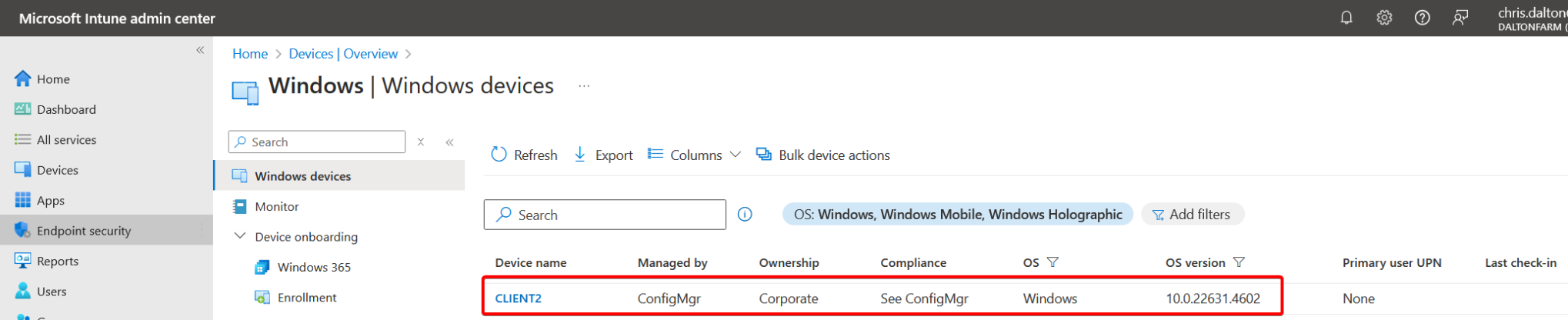This screenshot has width=1568, height=320.
Task: Click Devices | Overview breadcrumb link
Action: (x=343, y=54)
